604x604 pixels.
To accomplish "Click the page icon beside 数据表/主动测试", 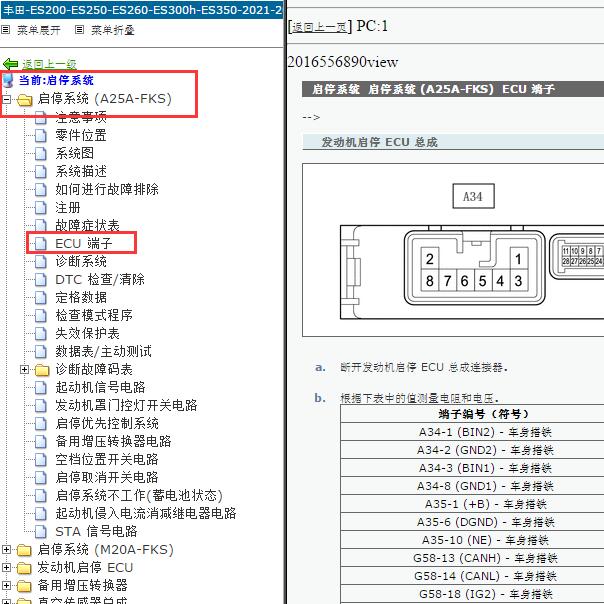I will [41, 352].
